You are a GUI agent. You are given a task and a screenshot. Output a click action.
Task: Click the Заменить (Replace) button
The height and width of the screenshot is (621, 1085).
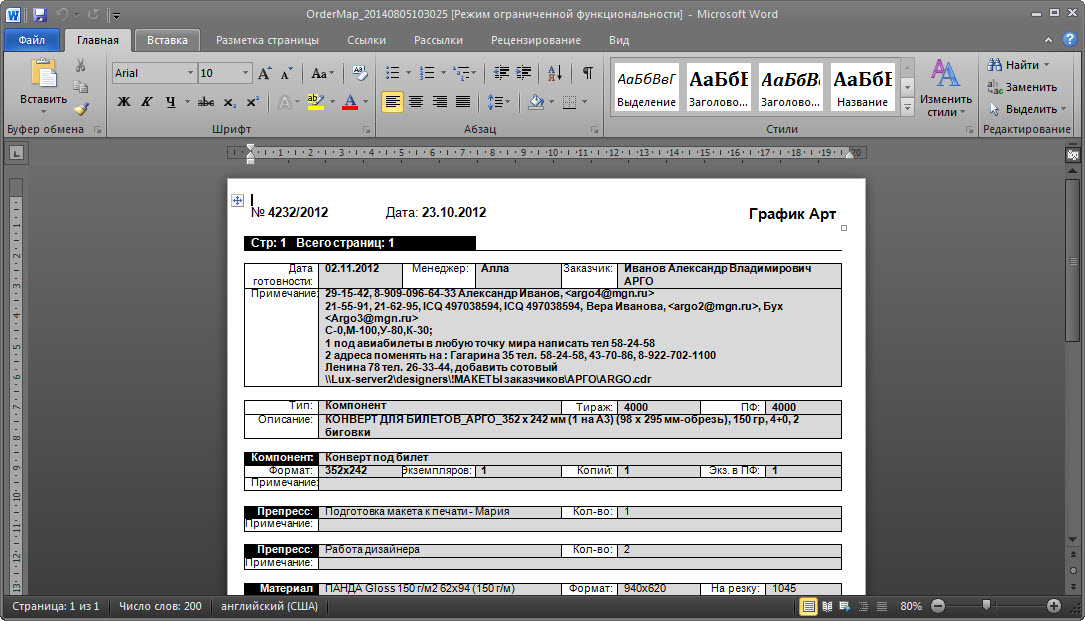click(x=1023, y=87)
